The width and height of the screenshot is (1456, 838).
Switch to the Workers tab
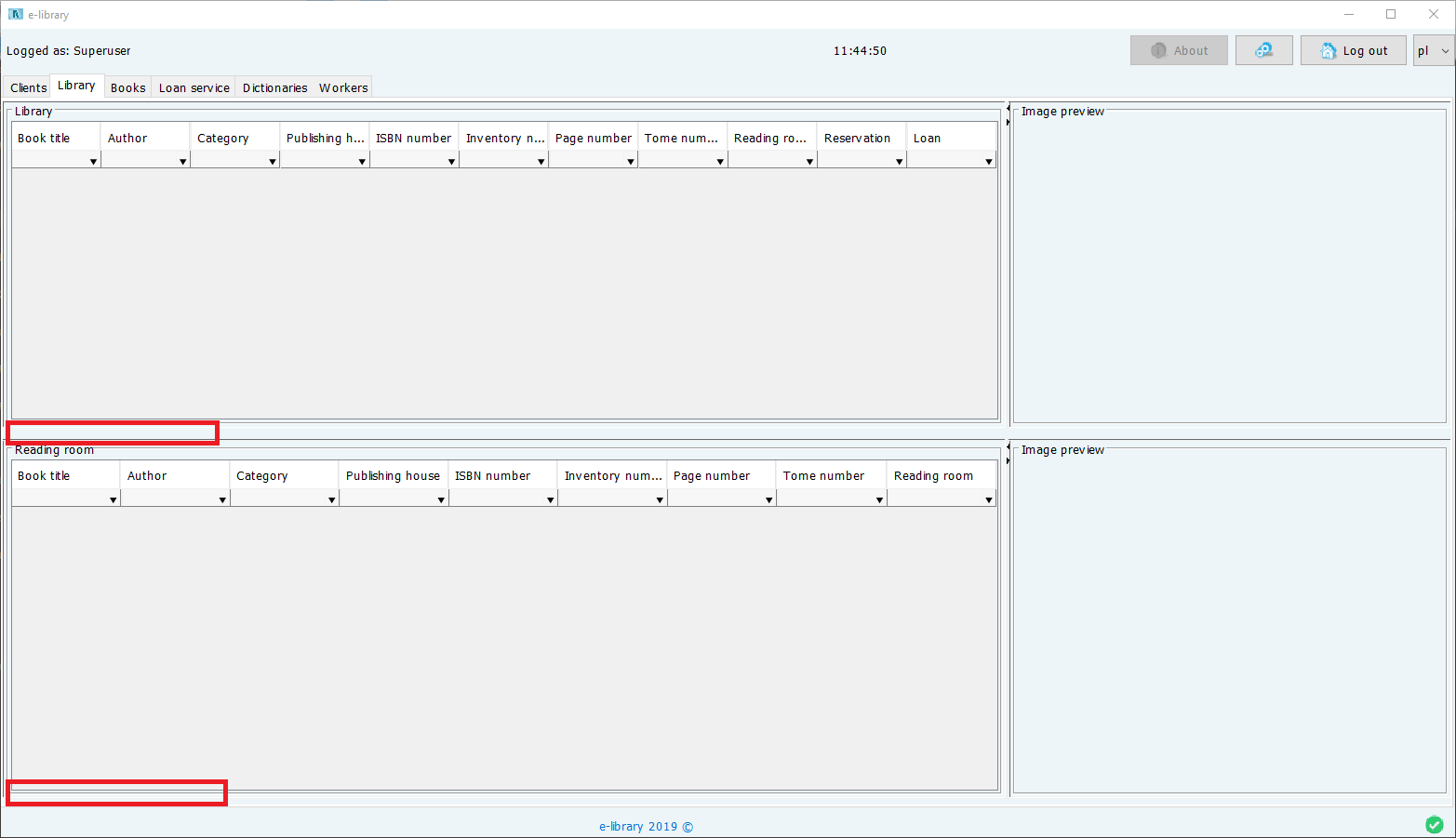[x=342, y=86]
